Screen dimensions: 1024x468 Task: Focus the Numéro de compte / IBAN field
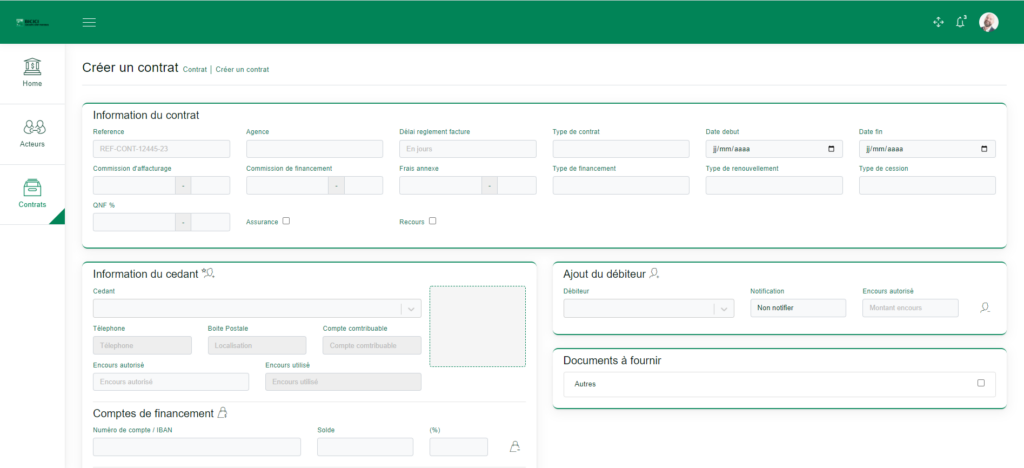(196, 447)
